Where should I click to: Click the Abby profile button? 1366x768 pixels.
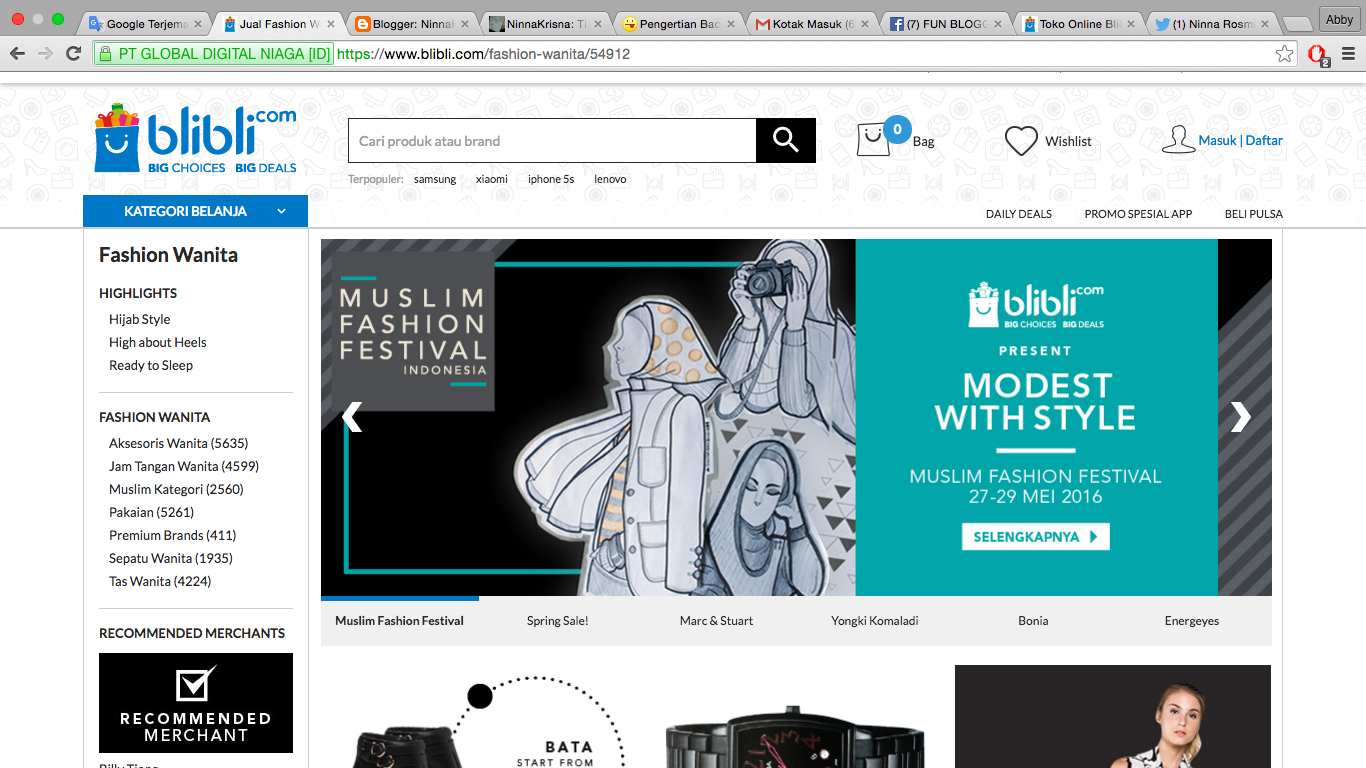[1339, 19]
